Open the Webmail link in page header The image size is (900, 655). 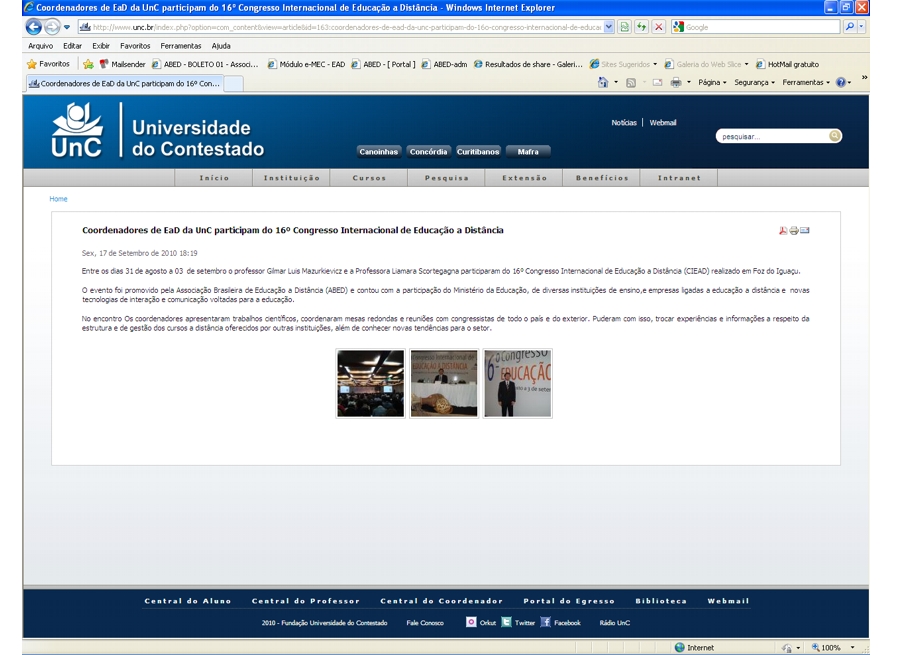tap(663, 122)
